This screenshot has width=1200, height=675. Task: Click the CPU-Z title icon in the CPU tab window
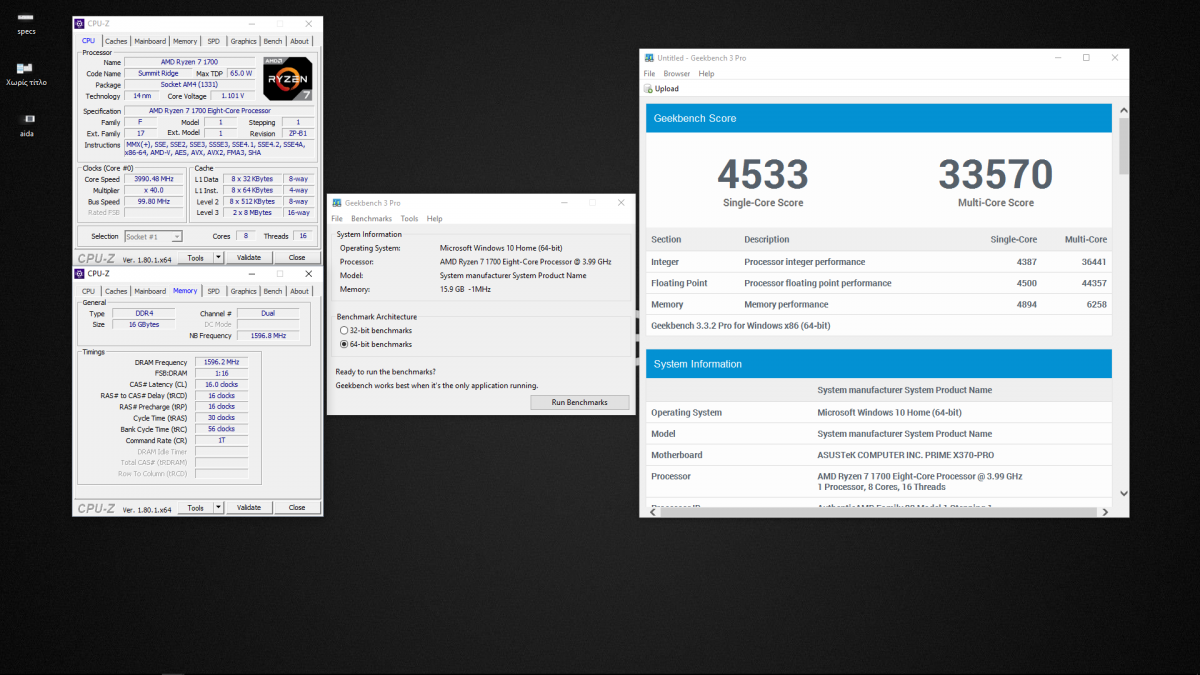pos(80,23)
